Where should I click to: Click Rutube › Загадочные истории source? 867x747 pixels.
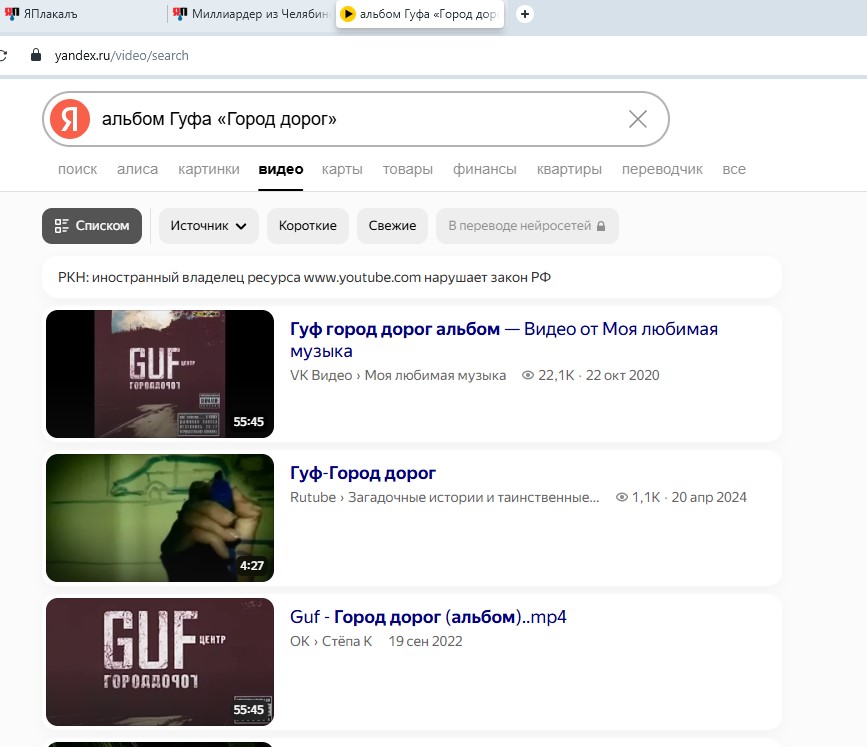click(x=445, y=497)
